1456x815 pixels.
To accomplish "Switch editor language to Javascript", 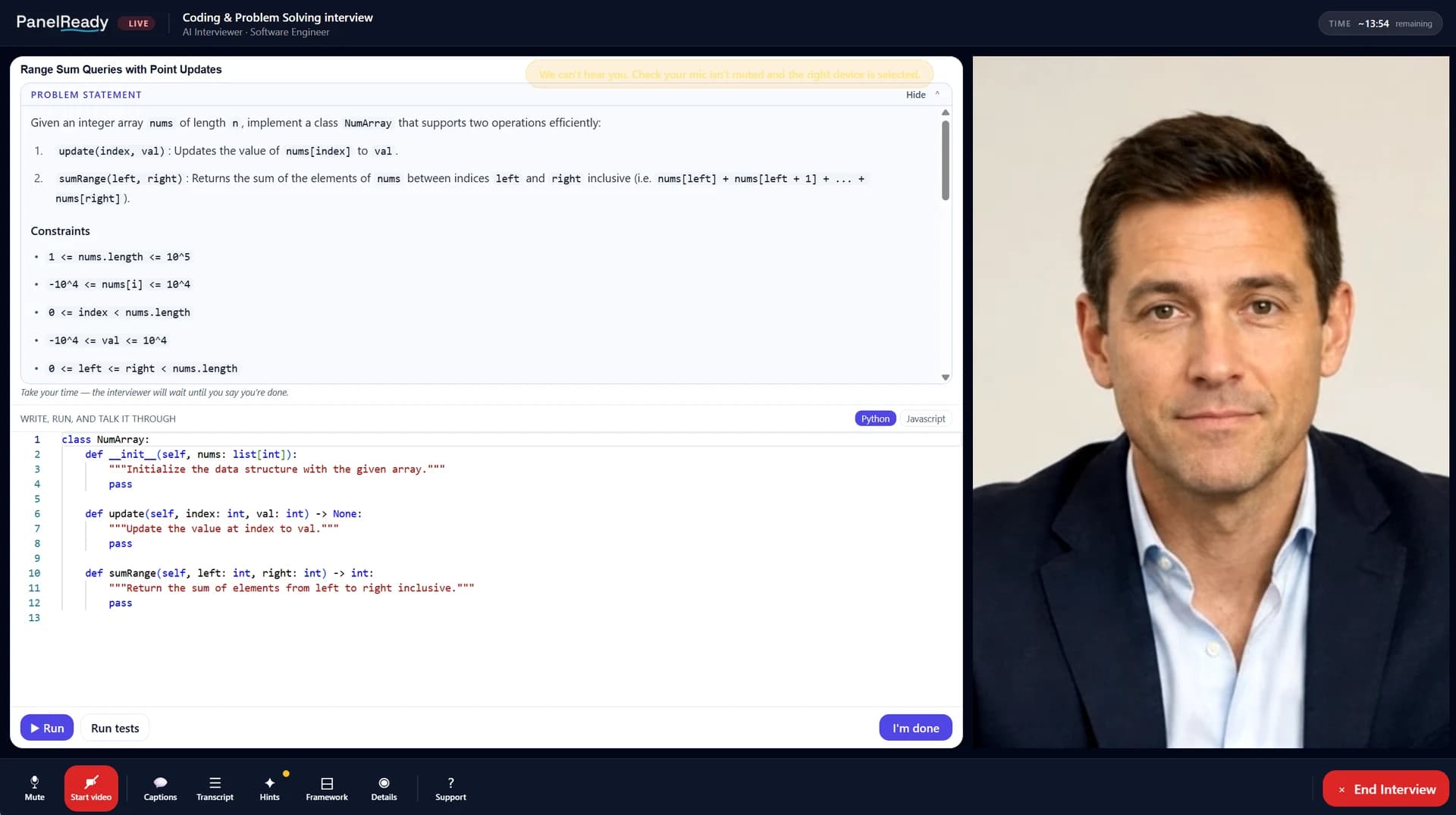I will coord(925,418).
